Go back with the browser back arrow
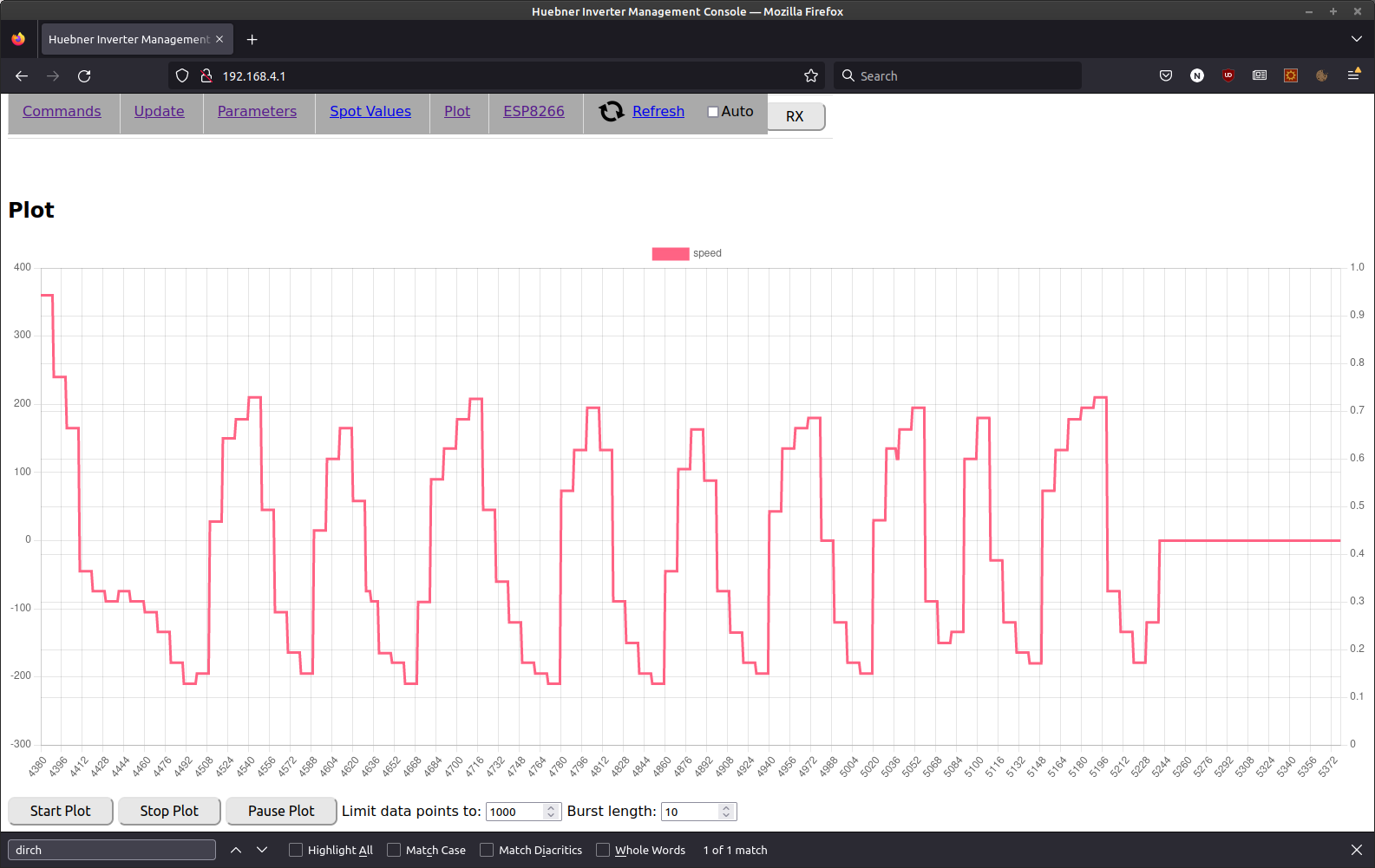This screenshot has width=1375, height=868. (x=23, y=76)
